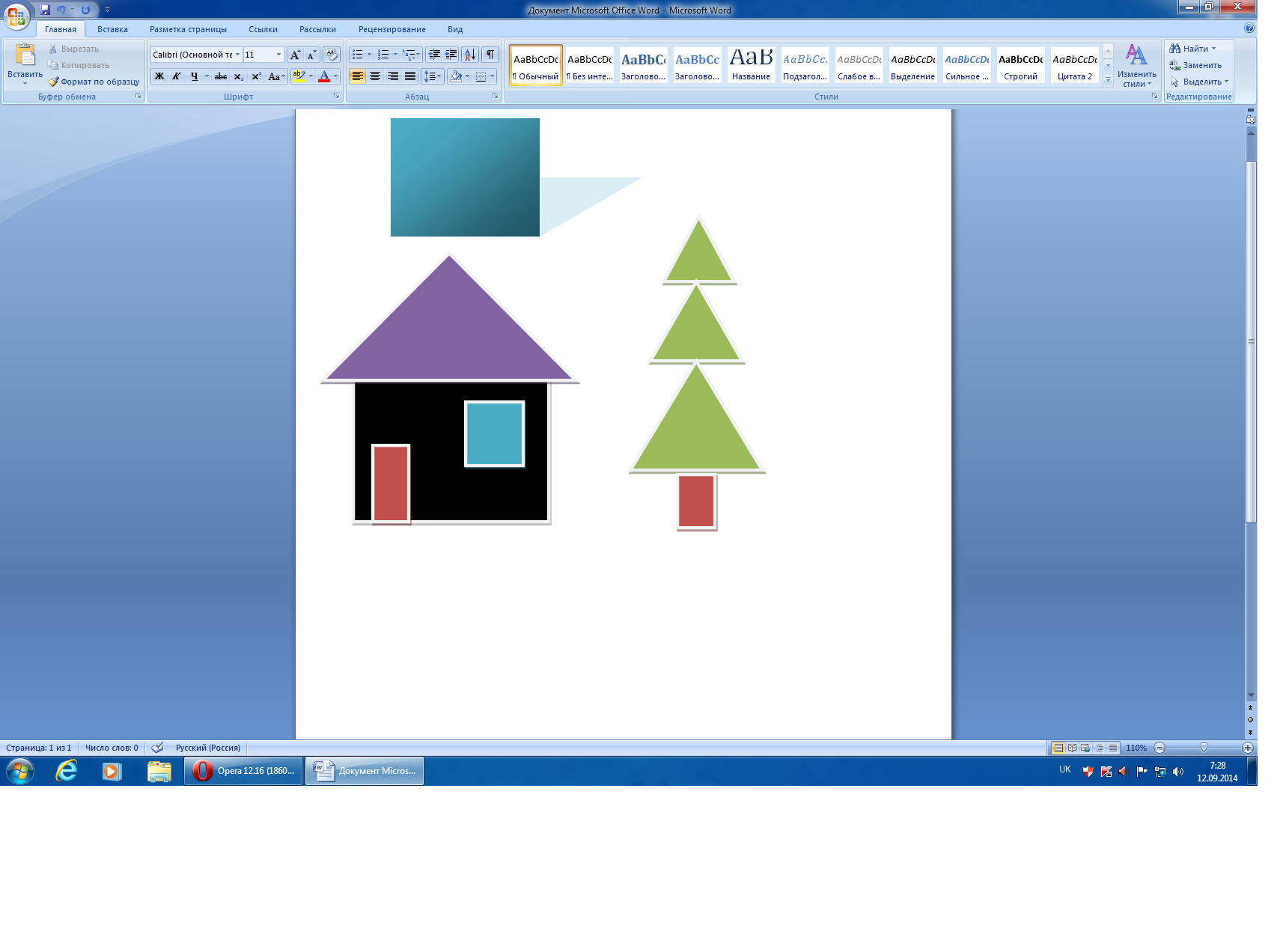Enable justify alignment
This screenshot has height=952, width=1286.
(409, 76)
